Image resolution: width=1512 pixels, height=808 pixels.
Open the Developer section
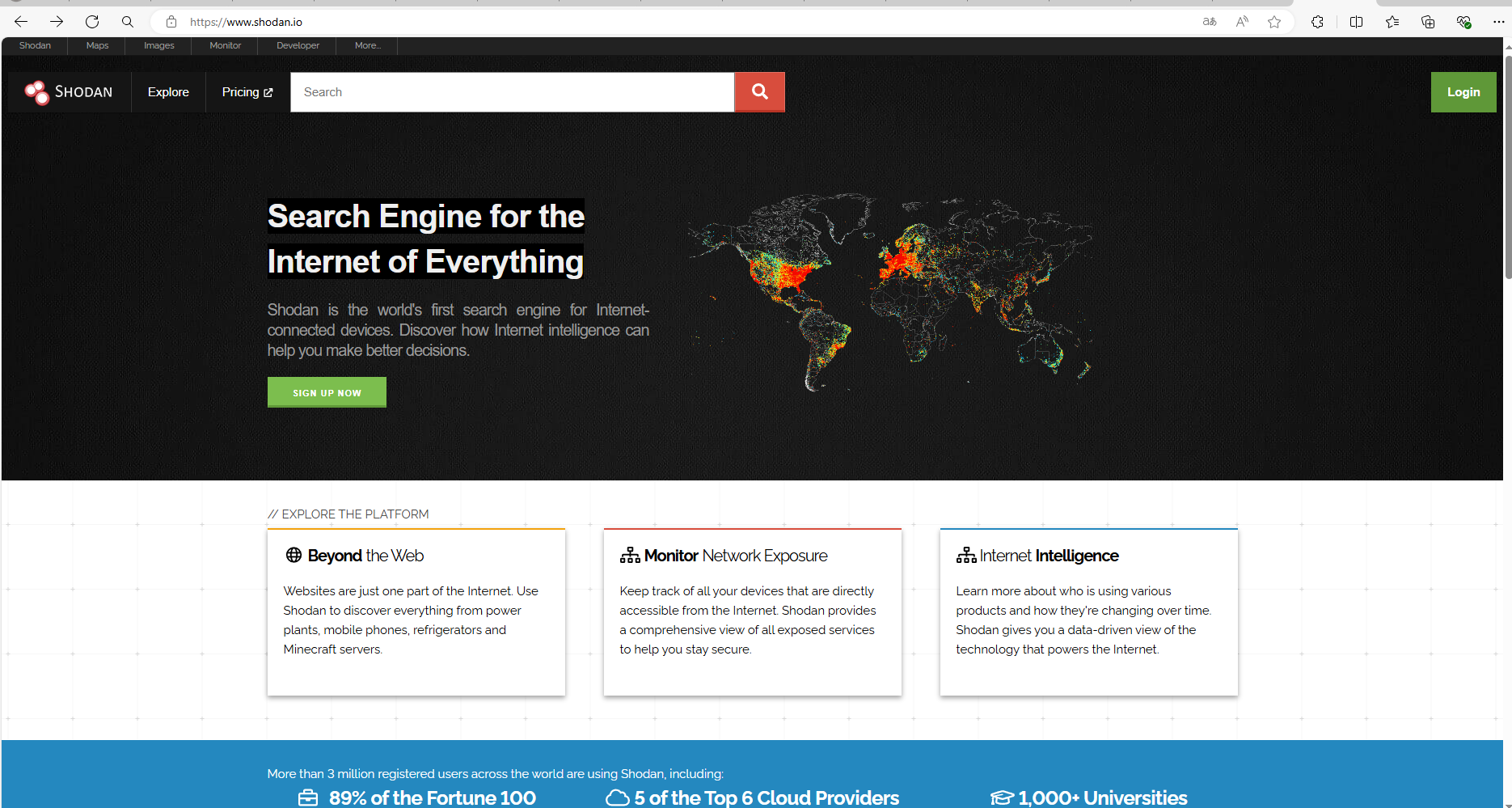[x=298, y=45]
